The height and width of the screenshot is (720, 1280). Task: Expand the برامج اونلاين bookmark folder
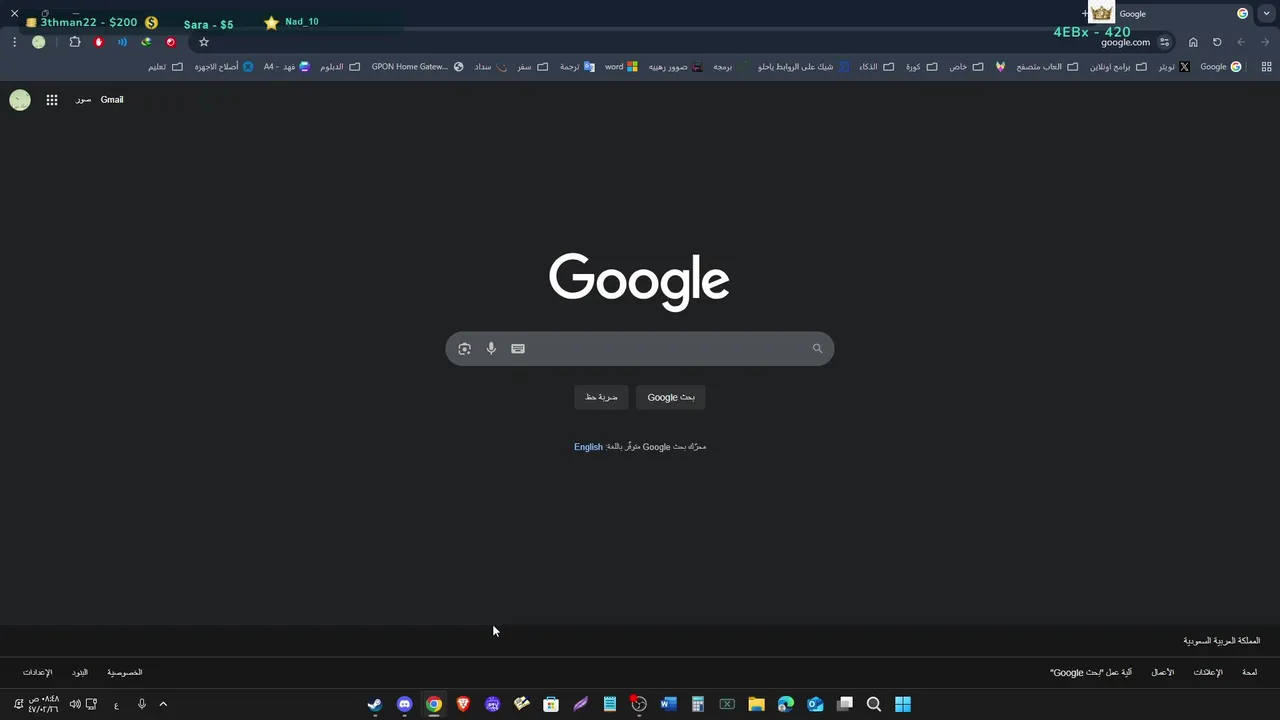click(x=1117, y=67)
